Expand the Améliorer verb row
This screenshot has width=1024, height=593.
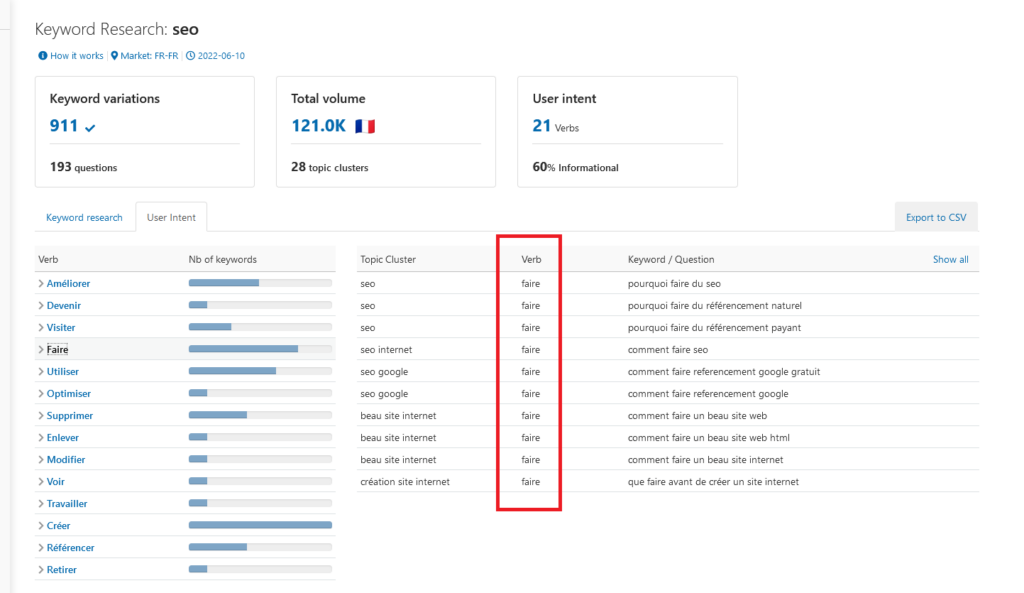[41, 284]
